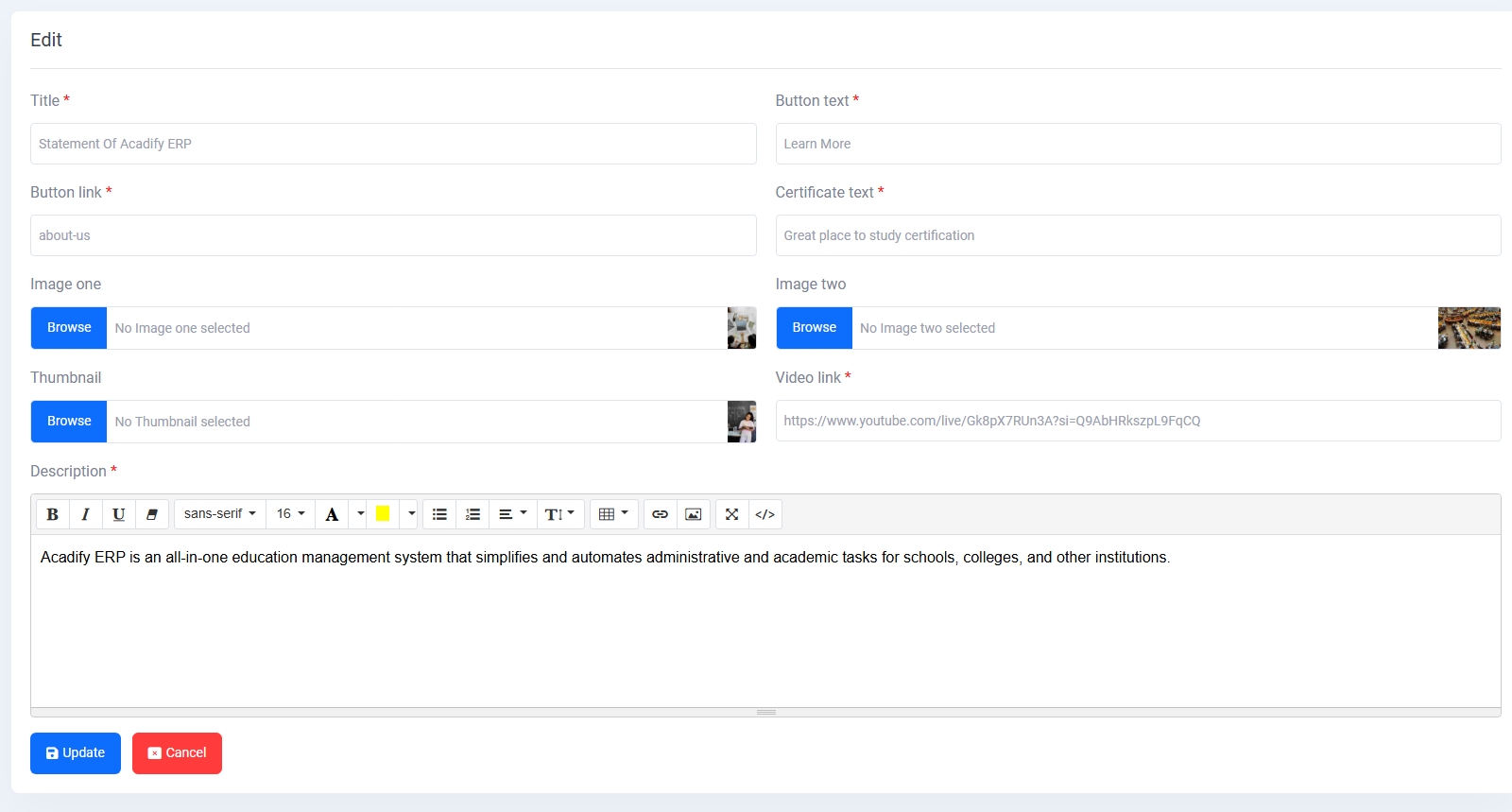Image resolution: width=1512 pixels, height=812 pixels.
Task: Insert a picture into the description
Action: click(694, 514)
